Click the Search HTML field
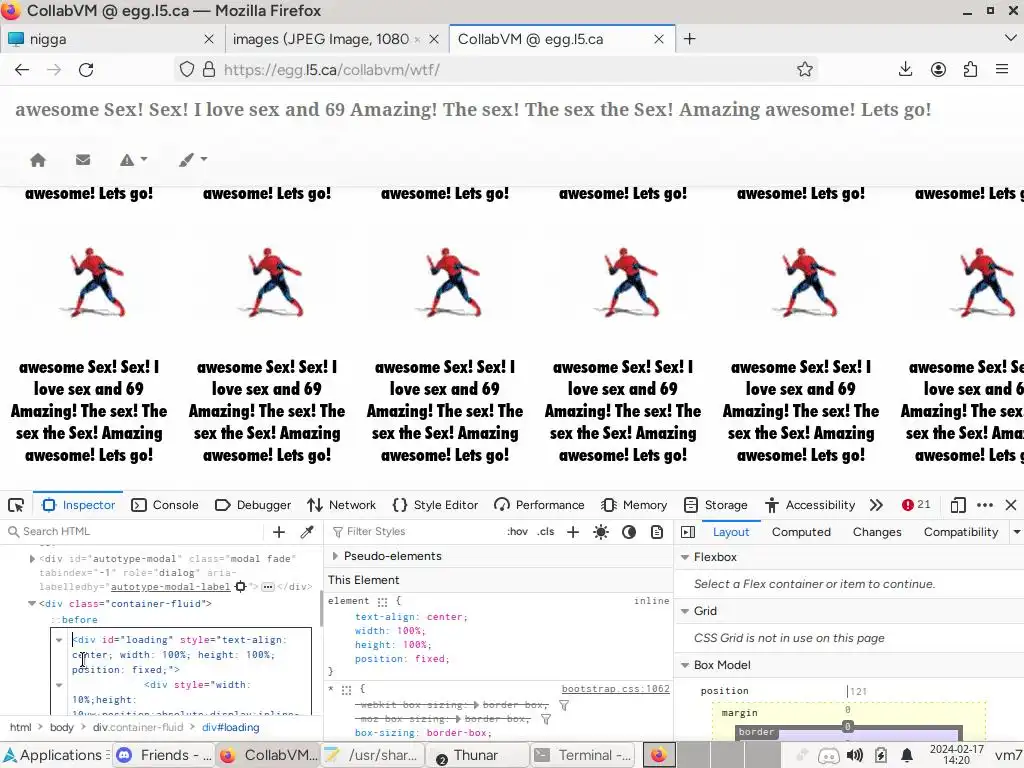1024x768 pixels. [135, 532]
